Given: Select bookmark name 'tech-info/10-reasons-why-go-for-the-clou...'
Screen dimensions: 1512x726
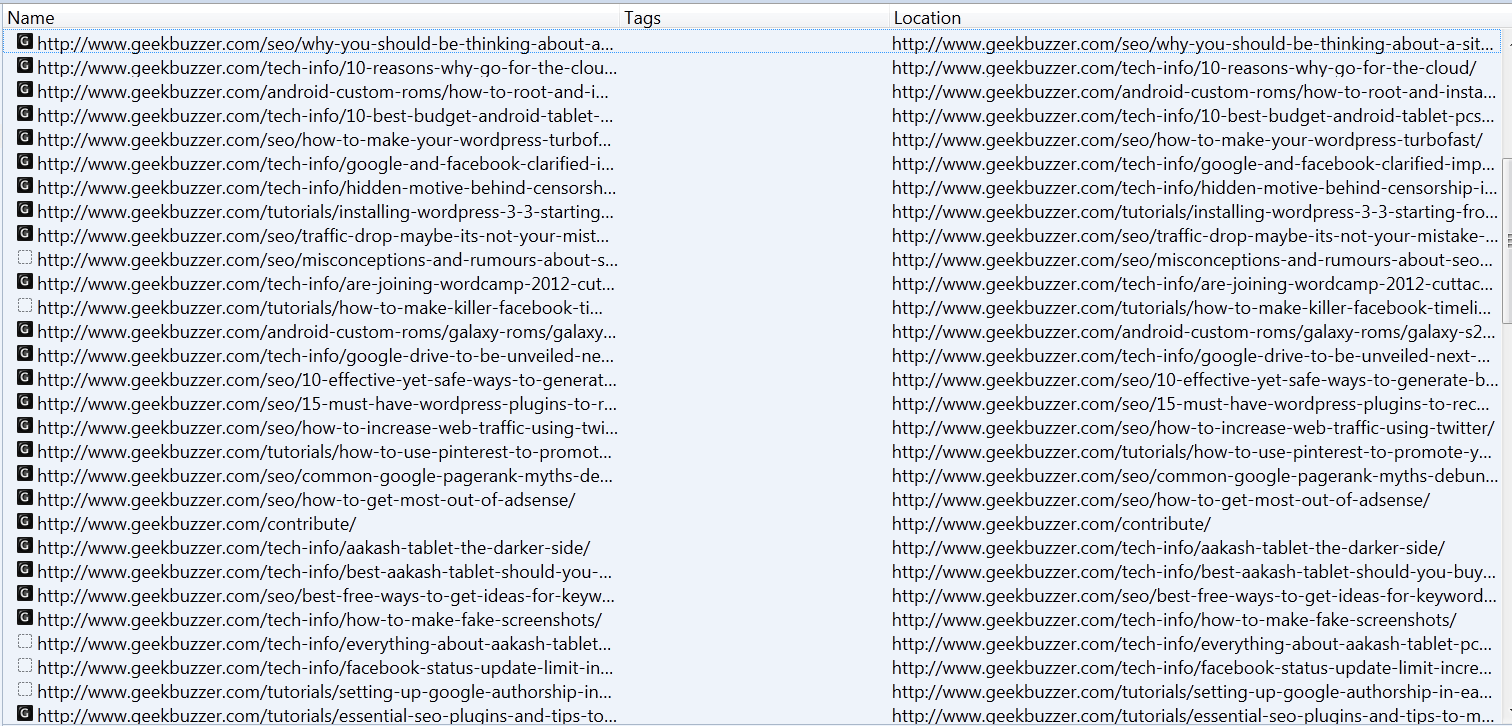Looking at the screenshot, I should (327, 68).
